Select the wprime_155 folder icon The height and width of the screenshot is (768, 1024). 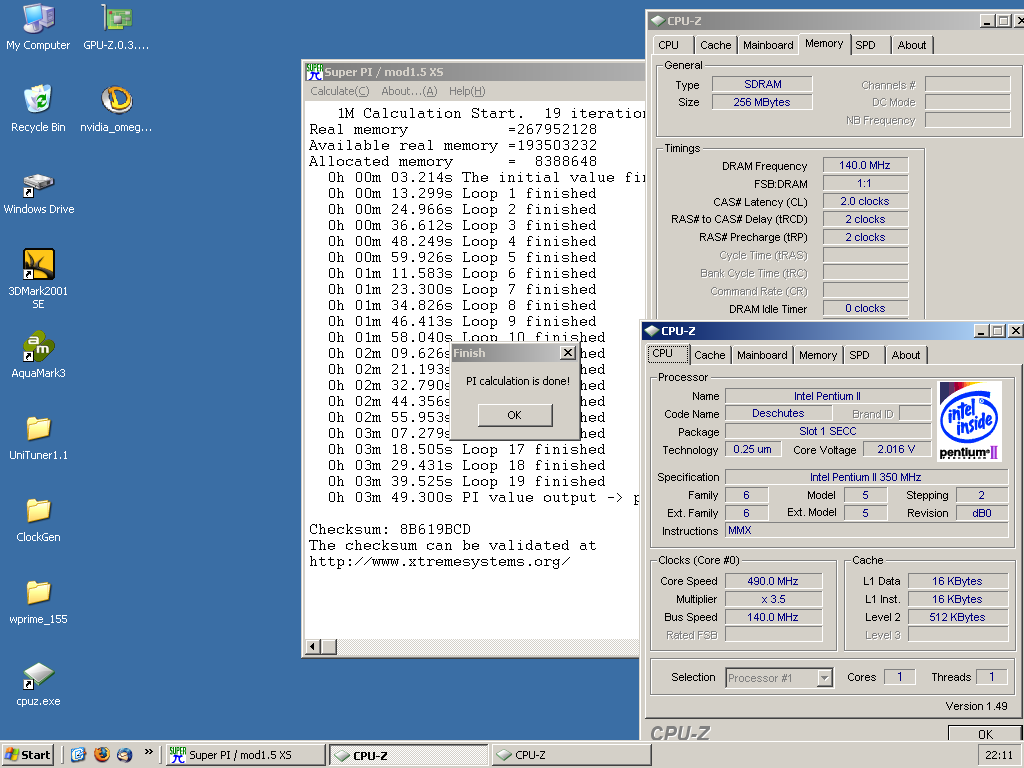(39, 602)
